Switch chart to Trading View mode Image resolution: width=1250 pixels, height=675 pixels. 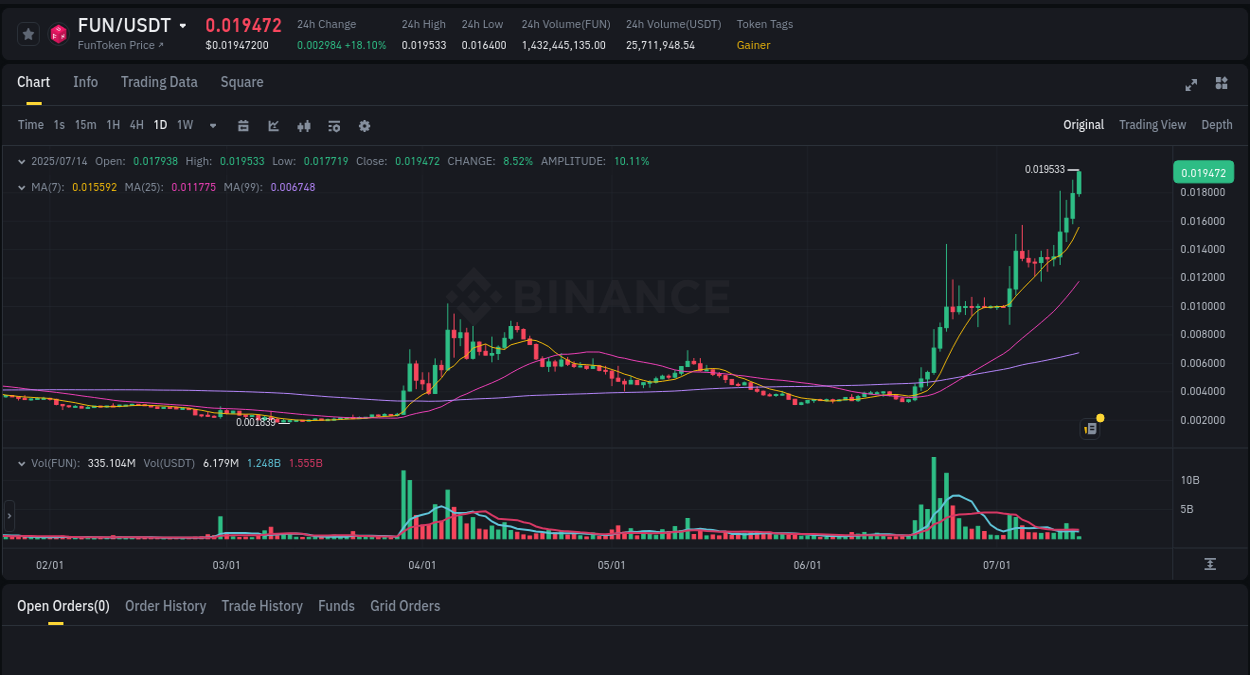1152,125
